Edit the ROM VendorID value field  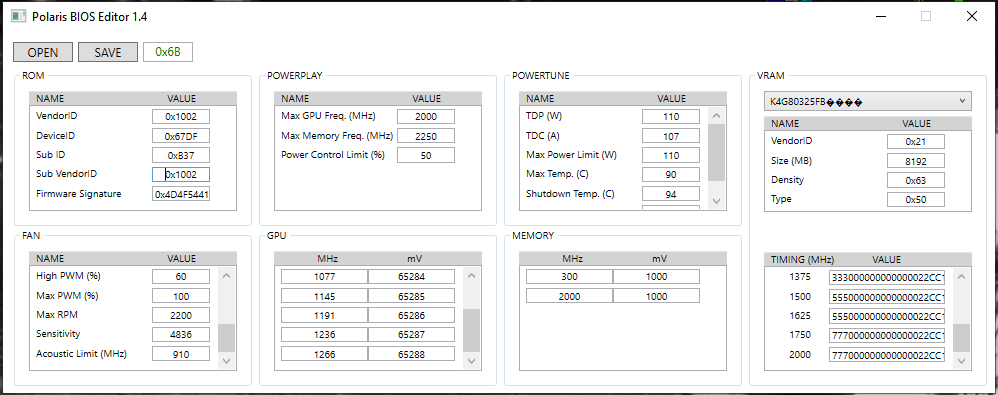coord(181,117)
